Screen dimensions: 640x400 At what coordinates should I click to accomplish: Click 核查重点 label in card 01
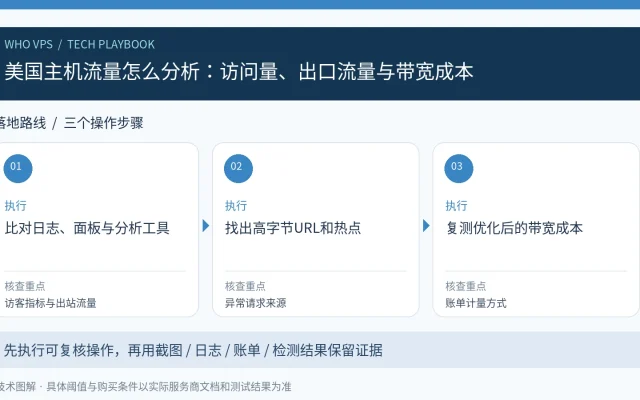tap(25, 286)
